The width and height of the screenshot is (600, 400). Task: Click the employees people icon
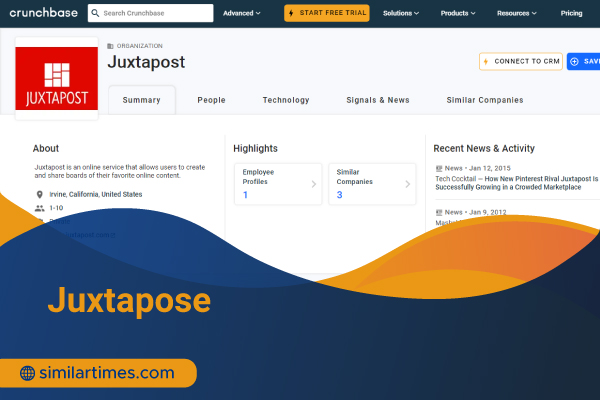[39, 208]
